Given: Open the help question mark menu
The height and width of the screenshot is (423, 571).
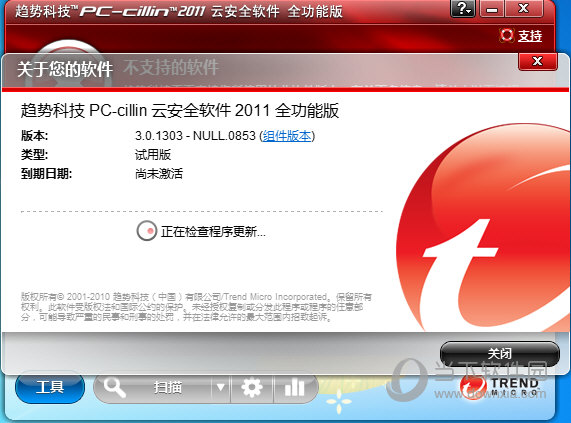Looking at the screenshot, I should (464, 8).
